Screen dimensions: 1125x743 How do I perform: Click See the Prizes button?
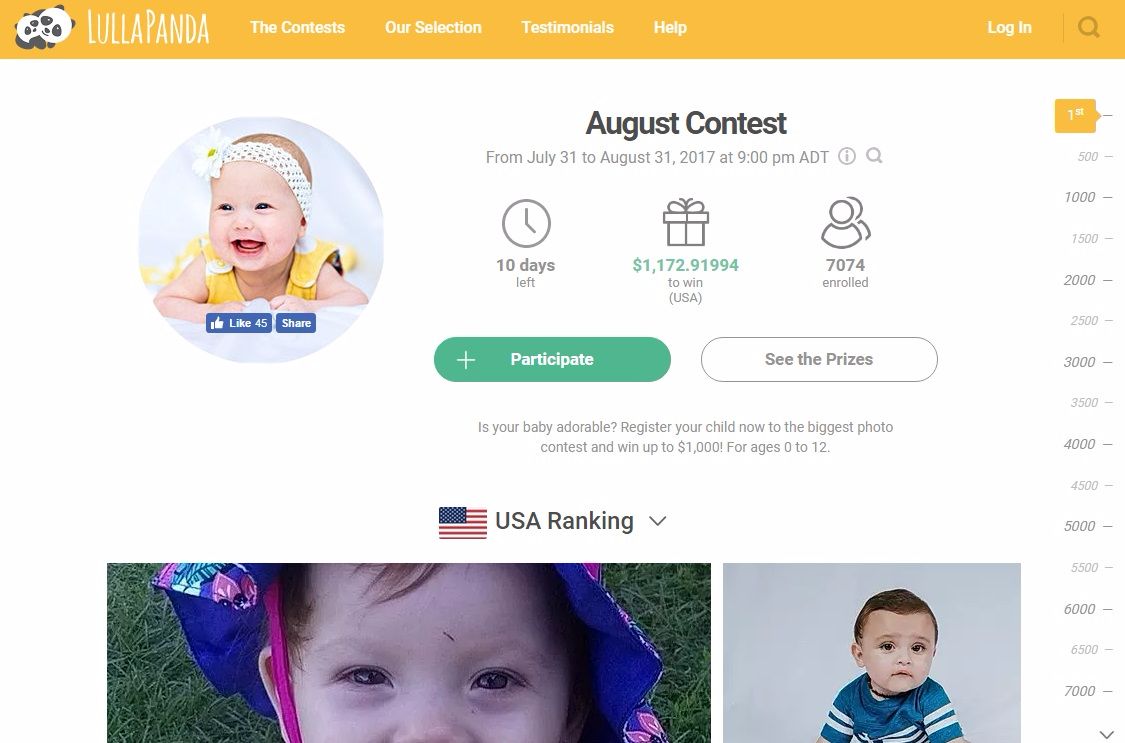(x=819, y=359)
